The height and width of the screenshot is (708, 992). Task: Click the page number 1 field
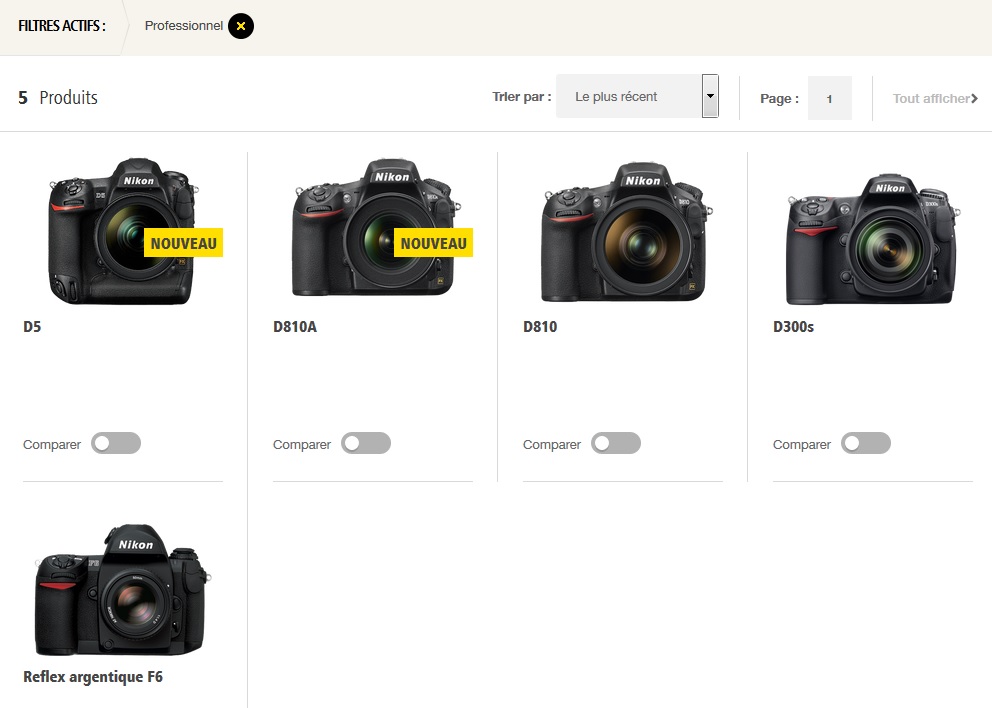829,98
